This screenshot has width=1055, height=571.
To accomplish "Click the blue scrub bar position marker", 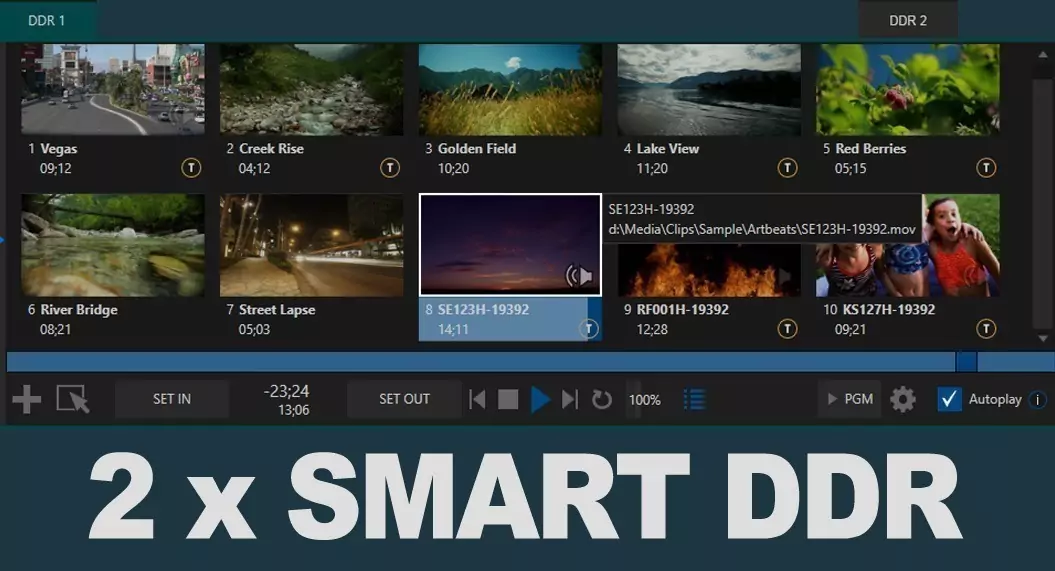I will coord(967,362).
